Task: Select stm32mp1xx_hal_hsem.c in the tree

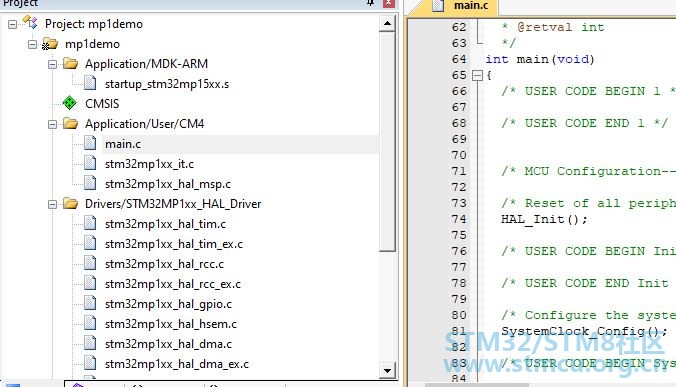Action: tap(171, 324)
